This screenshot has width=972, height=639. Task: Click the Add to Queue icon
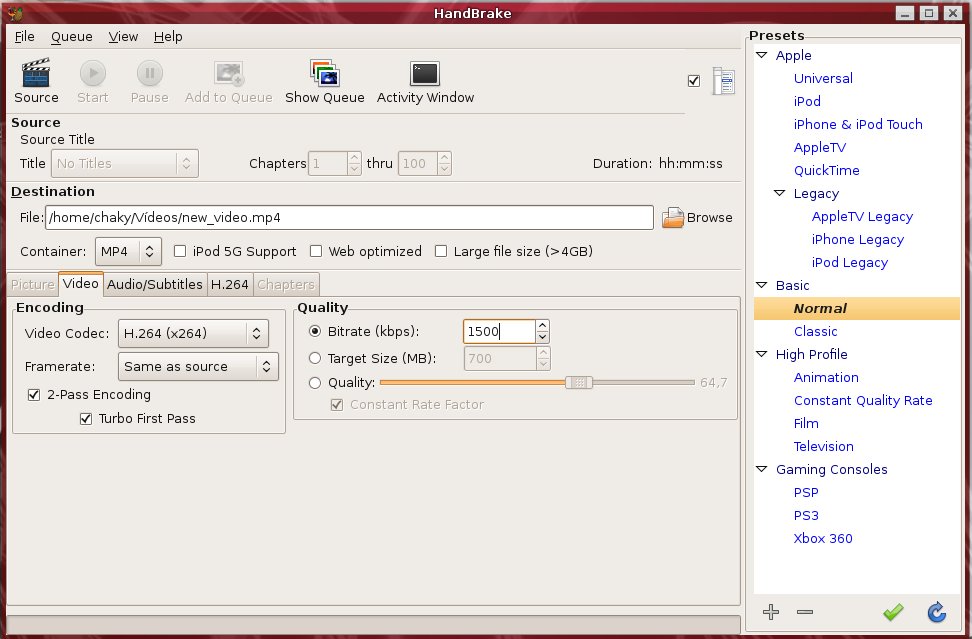[229, 73]
